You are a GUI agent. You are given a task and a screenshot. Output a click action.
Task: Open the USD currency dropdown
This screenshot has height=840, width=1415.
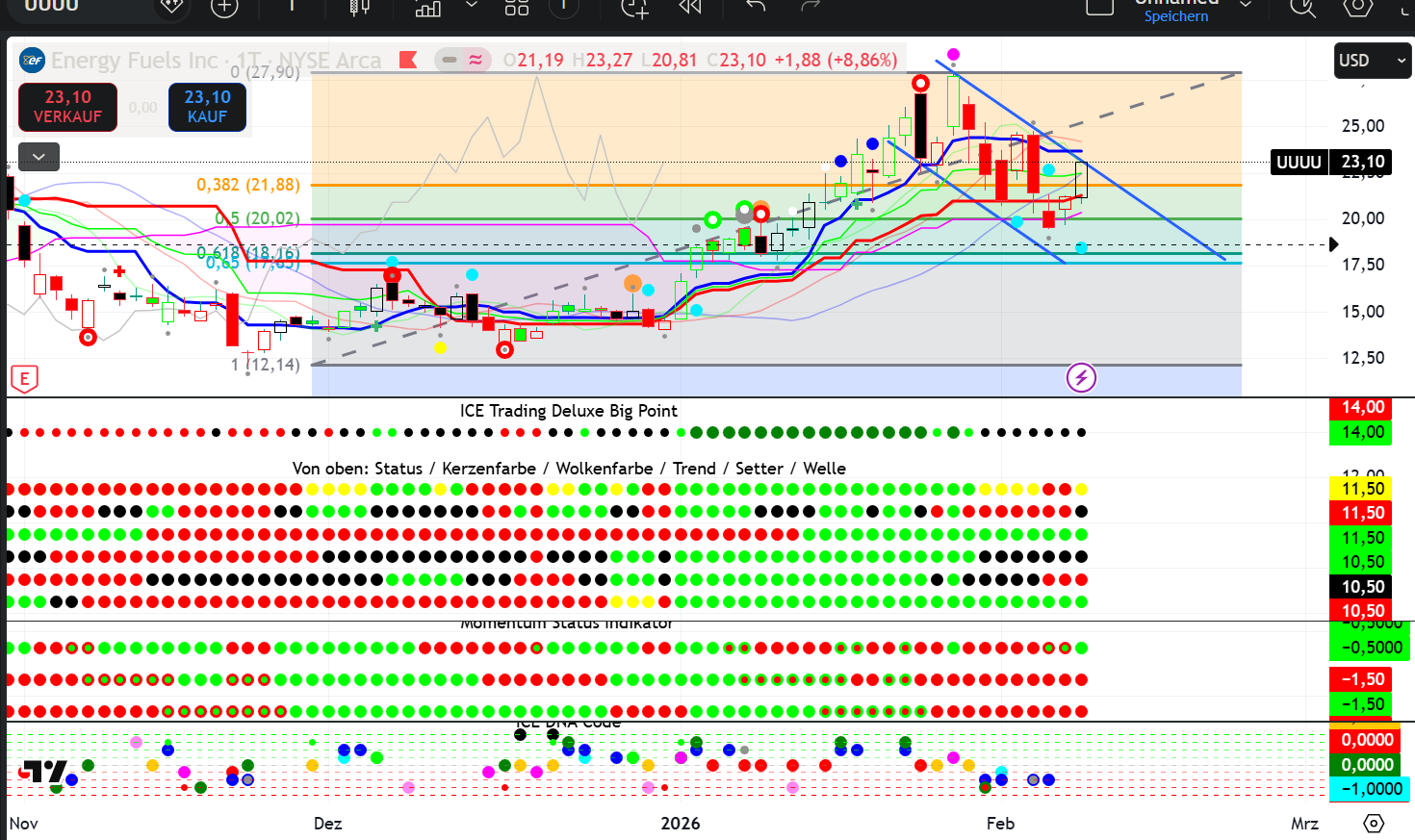tap(1371, 61)
